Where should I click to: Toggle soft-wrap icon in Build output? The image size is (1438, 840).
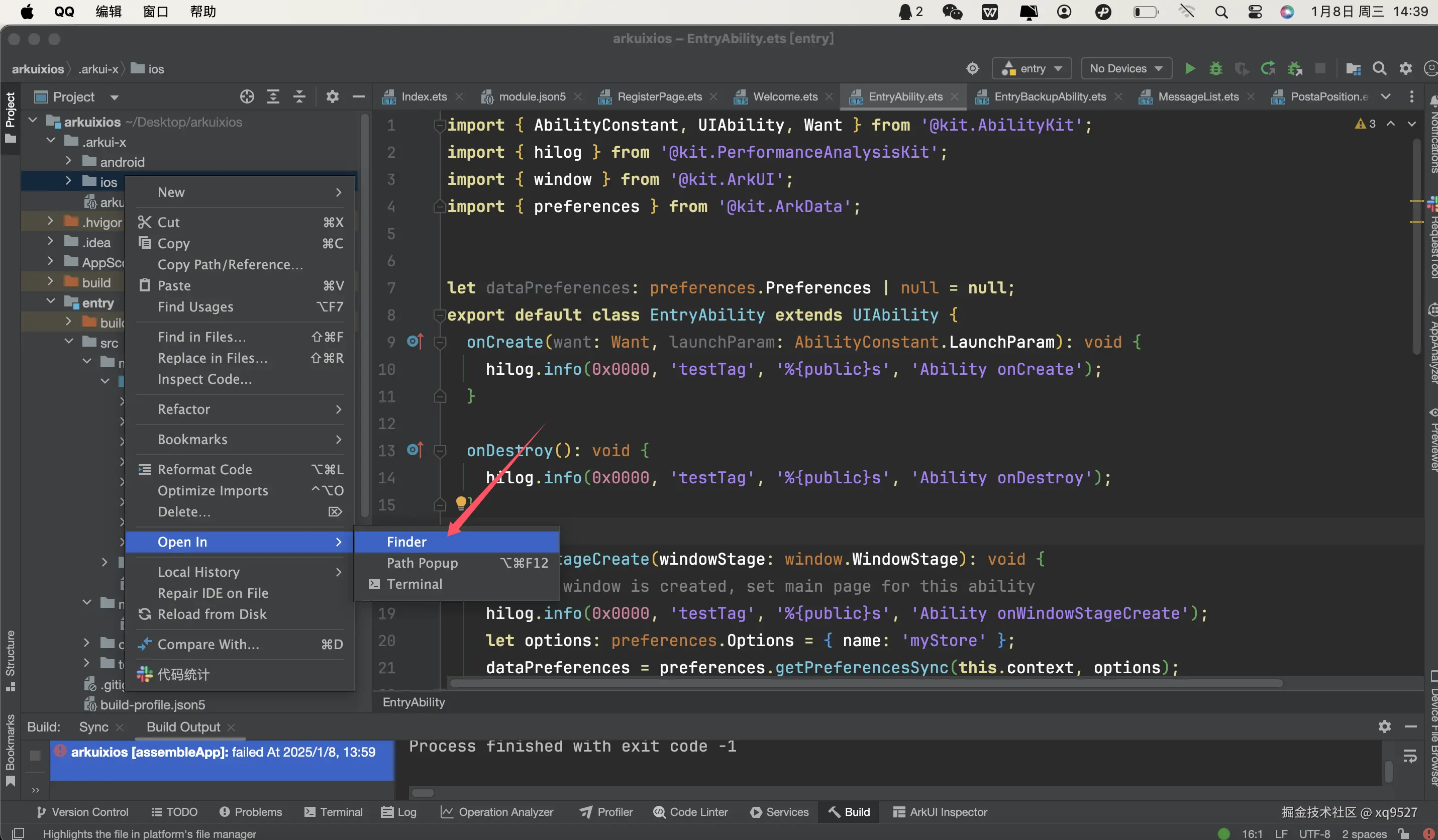pyautogui.click(x=1410, y=756)
